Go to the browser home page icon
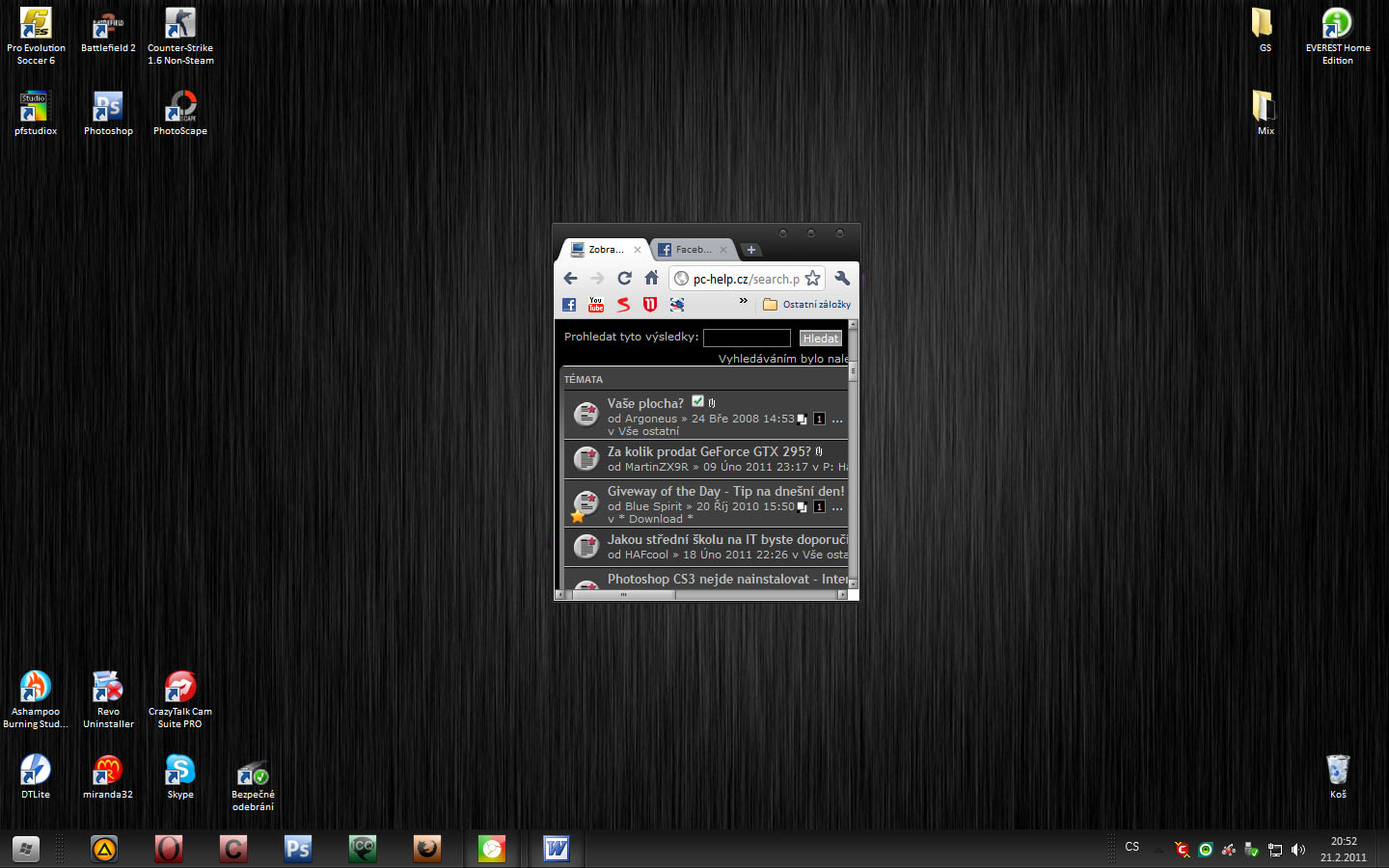Viewport: 1389px width, 868px height. pos(651,279)
